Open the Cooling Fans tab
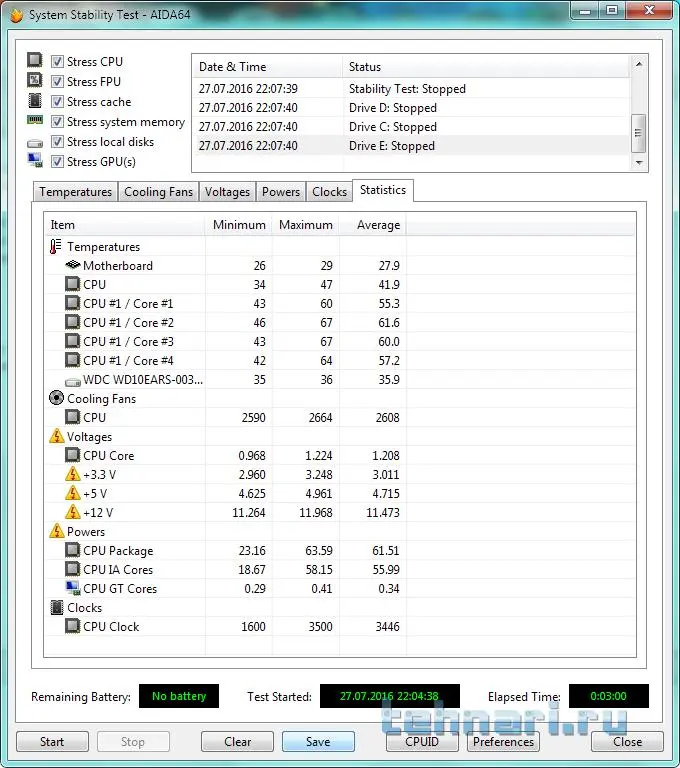Viewport: 680px width, 768px height. click(158, 192)
